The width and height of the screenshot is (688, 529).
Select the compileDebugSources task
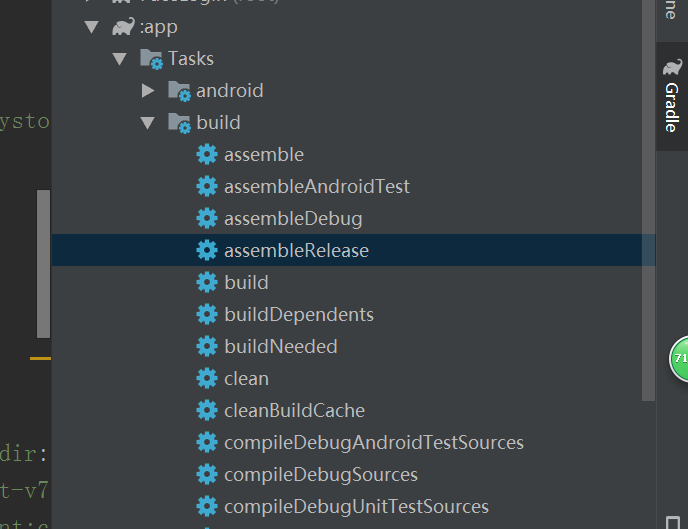[320, 474]
